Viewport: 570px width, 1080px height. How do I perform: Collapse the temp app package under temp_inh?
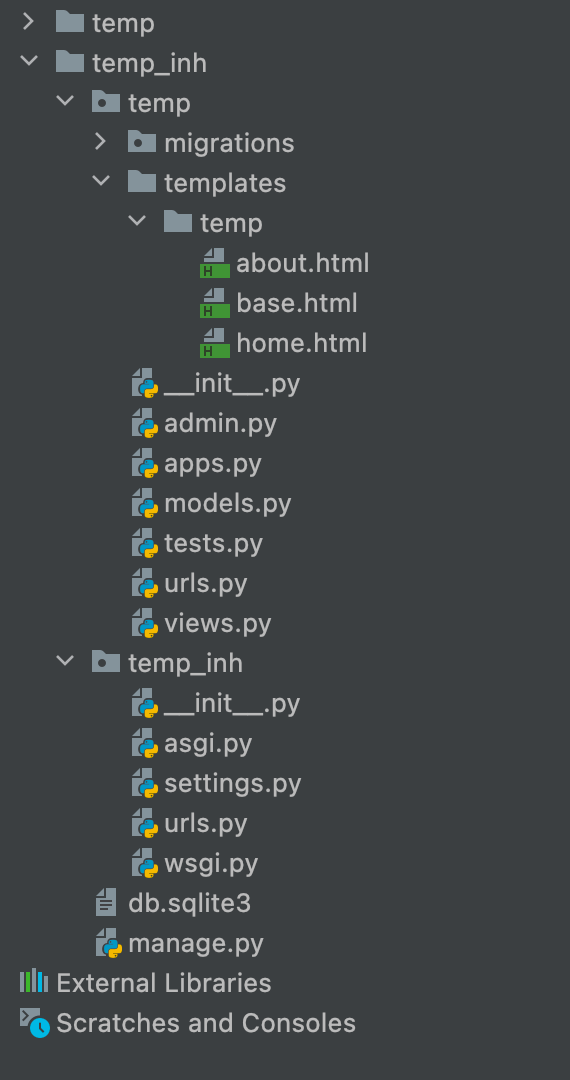pyautogui.click(x=65, y=103)
